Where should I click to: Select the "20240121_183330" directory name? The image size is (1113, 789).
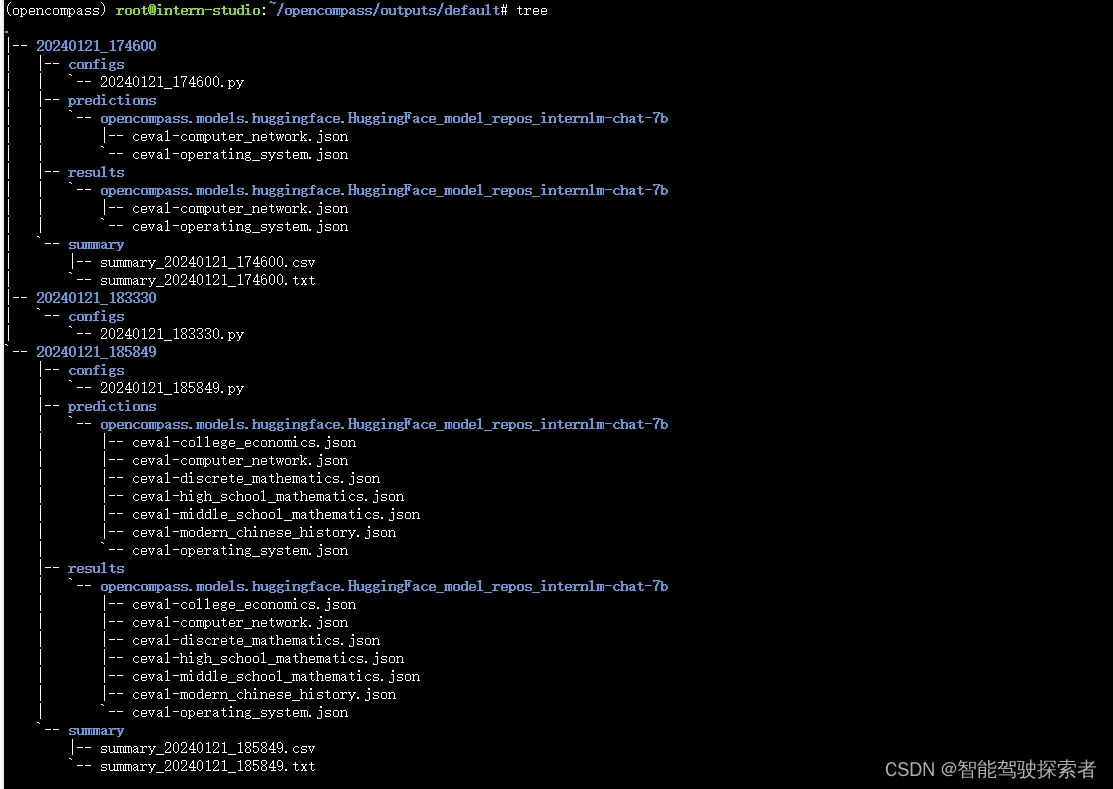pyautogui.click(x=97, y=298)
